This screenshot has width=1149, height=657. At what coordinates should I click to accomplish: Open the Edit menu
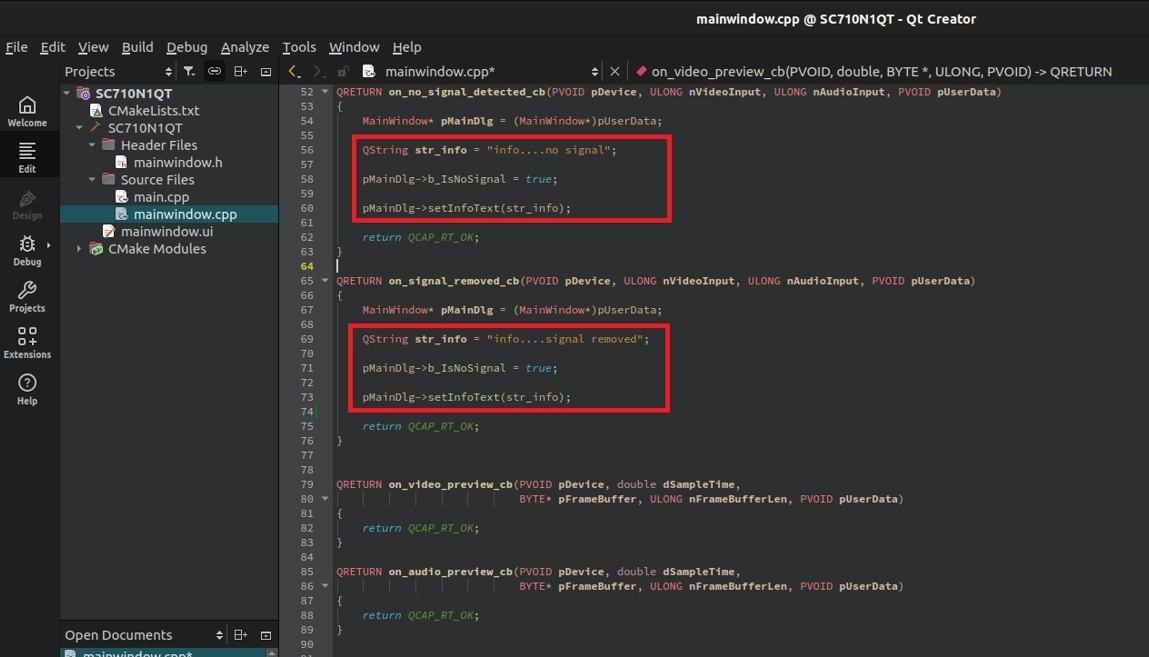coord(52,47)
